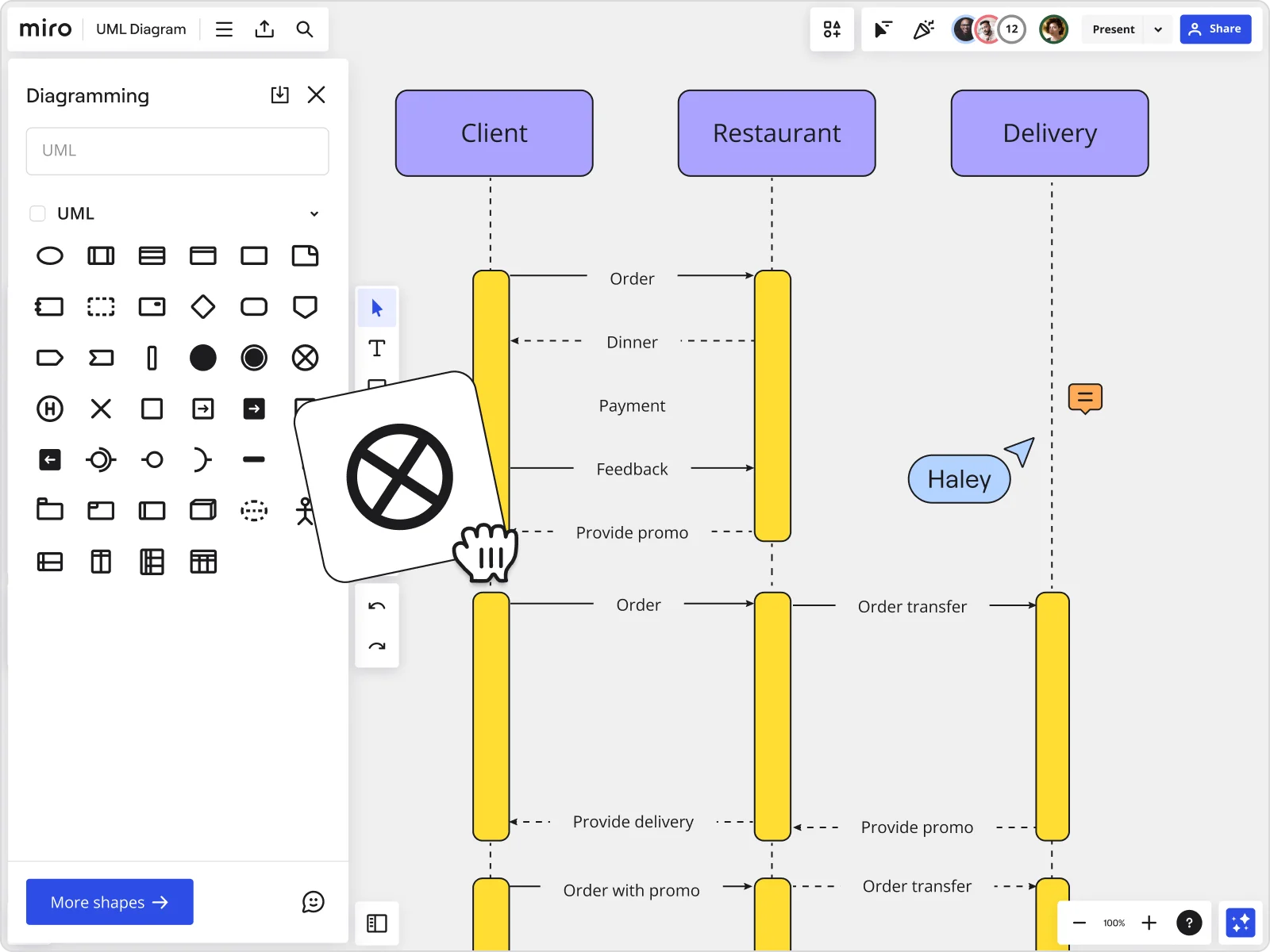Click the Redo icon
This screenshot has width=1270, height=952.
pyautogui.click(x=377, y=645)
